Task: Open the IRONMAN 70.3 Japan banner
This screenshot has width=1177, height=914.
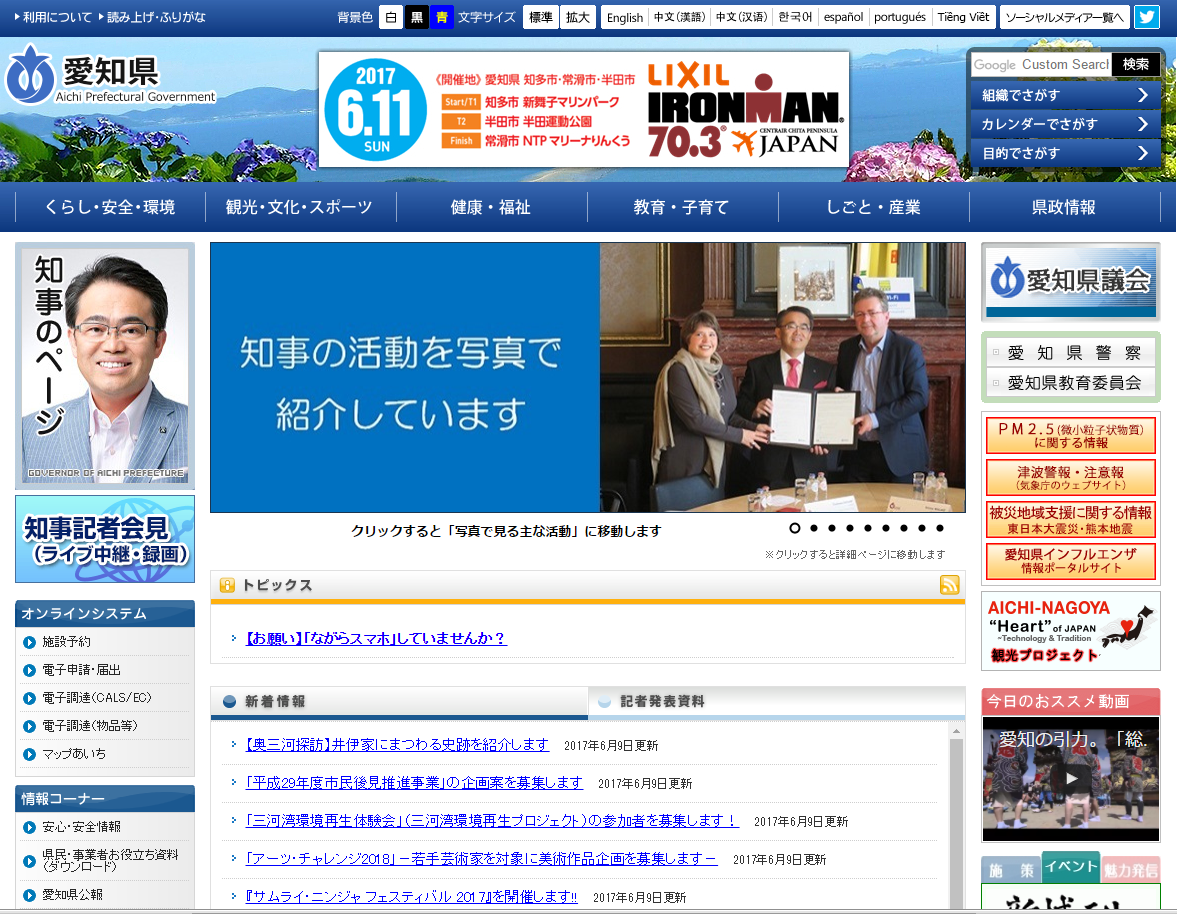Action: tap(583, 110)
